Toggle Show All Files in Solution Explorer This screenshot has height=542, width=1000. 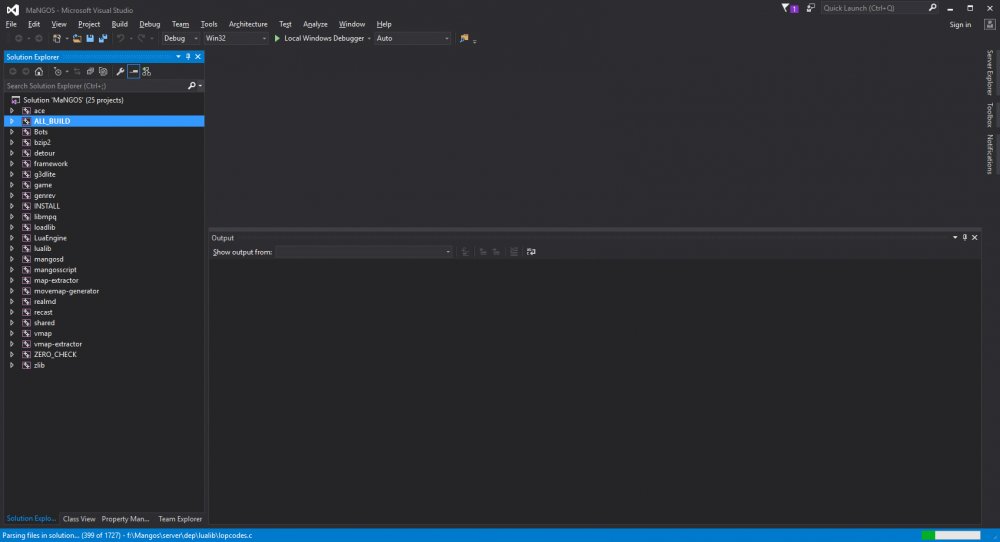click(x=103, y=71)
